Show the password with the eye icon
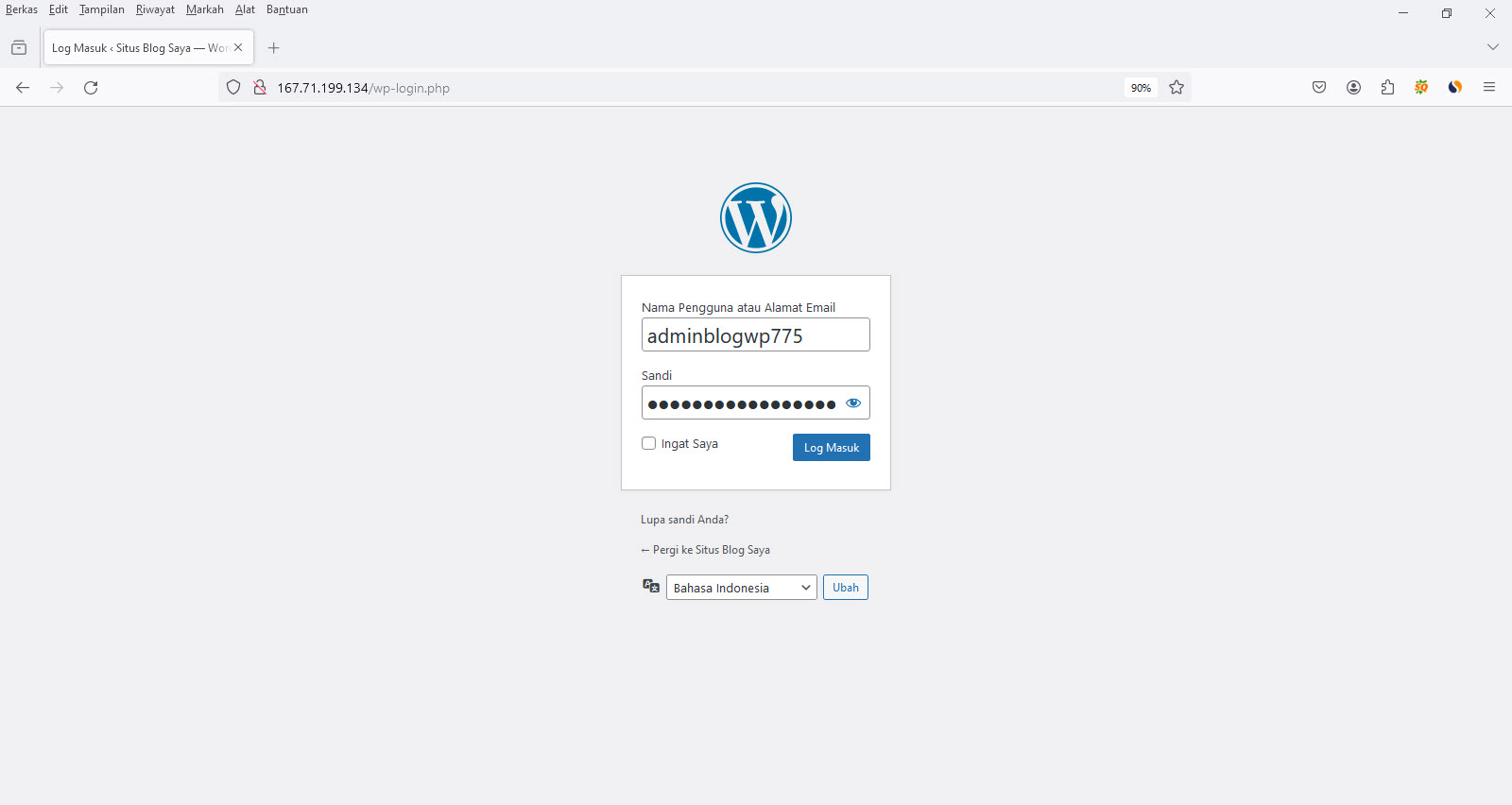 (853, 403)
